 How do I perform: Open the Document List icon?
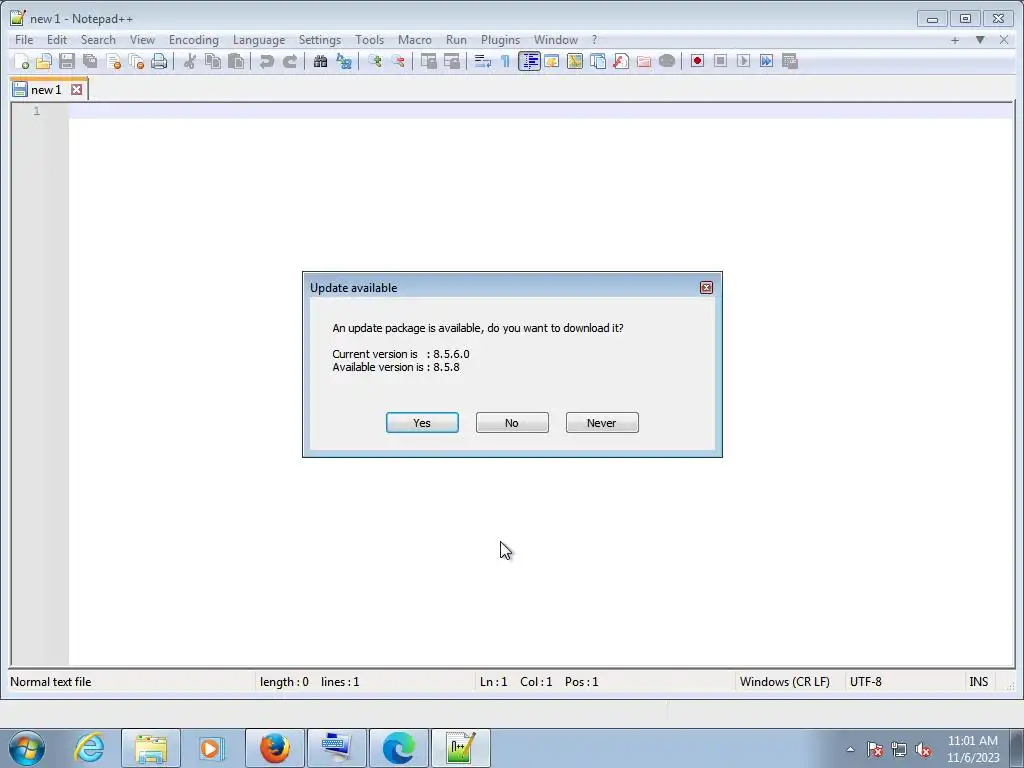(x=598, y=61)
